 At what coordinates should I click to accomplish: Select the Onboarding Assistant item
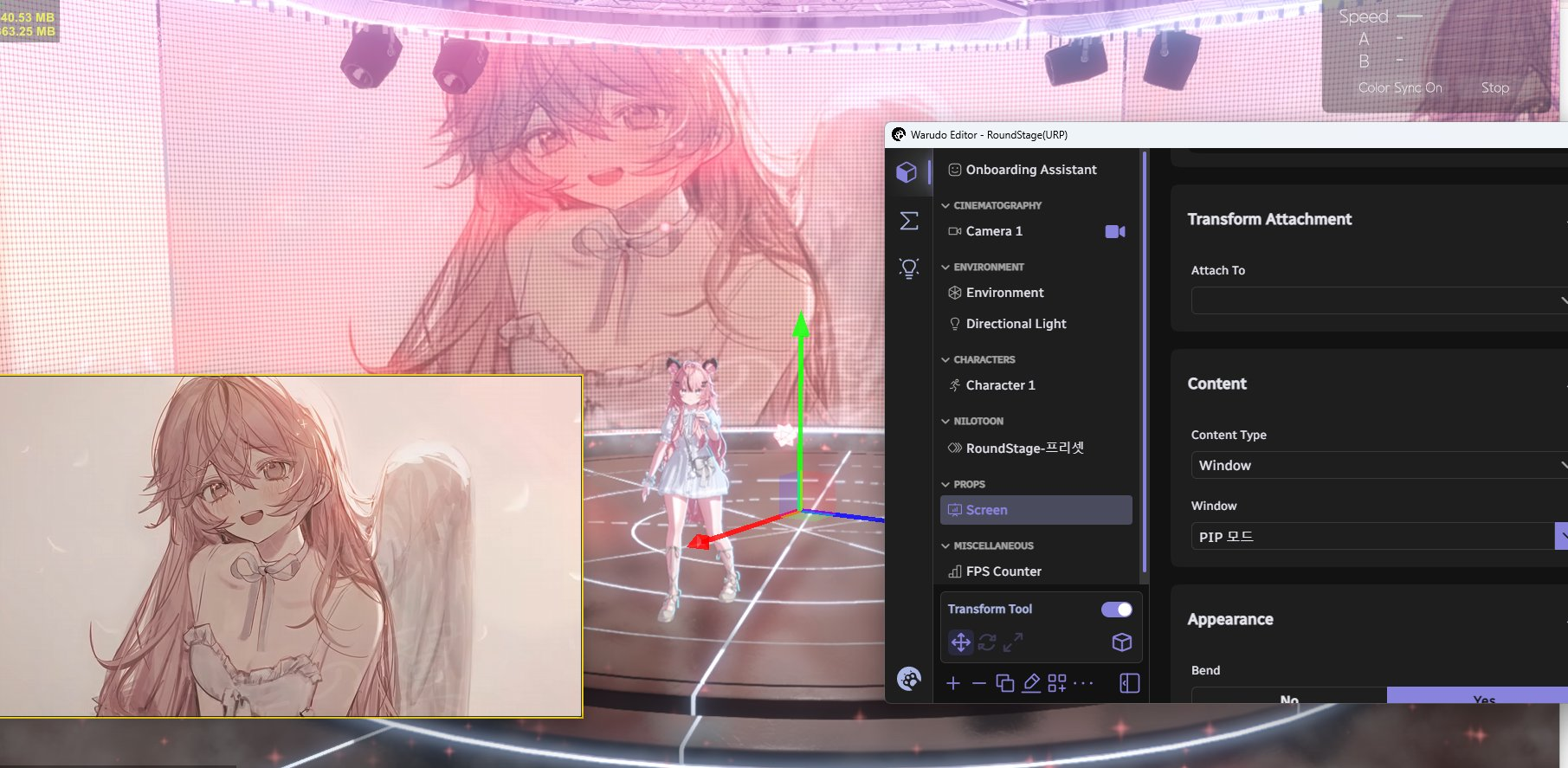pos(1036,170)
